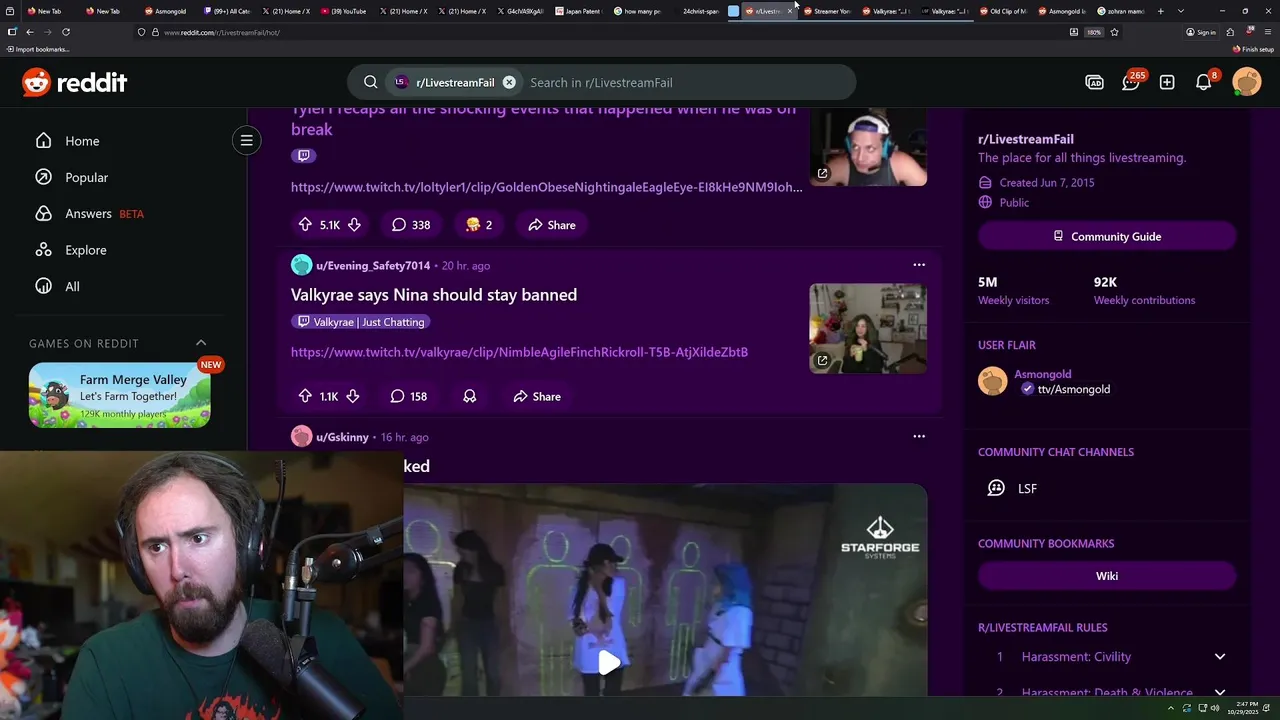1280x720 pixels.
Task: Open the Tyler1 twitch clip link
Action: click(x=547, y=187)
